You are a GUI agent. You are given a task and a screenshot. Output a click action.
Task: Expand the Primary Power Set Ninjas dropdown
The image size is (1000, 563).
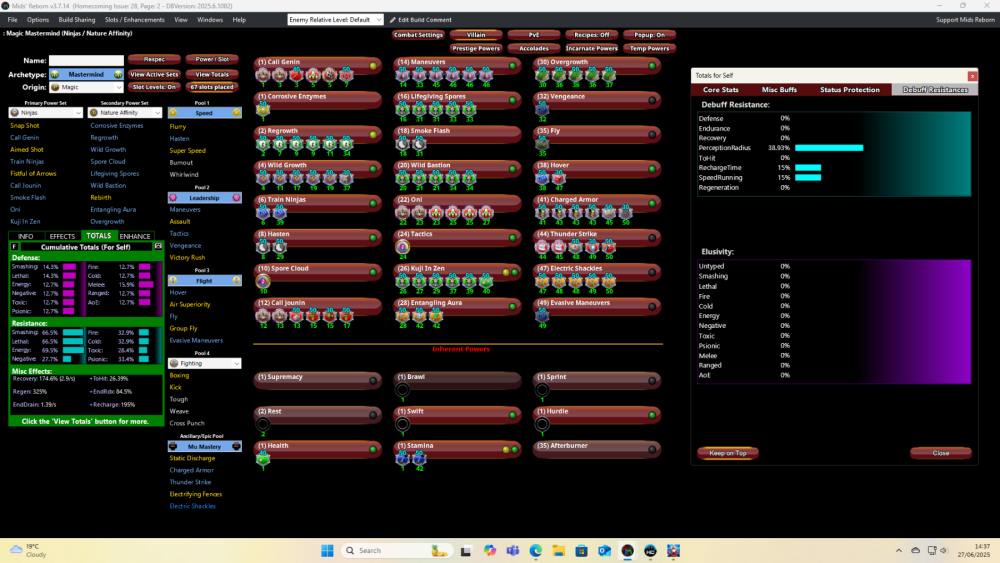pyautogui.click(x=45, y=113)
